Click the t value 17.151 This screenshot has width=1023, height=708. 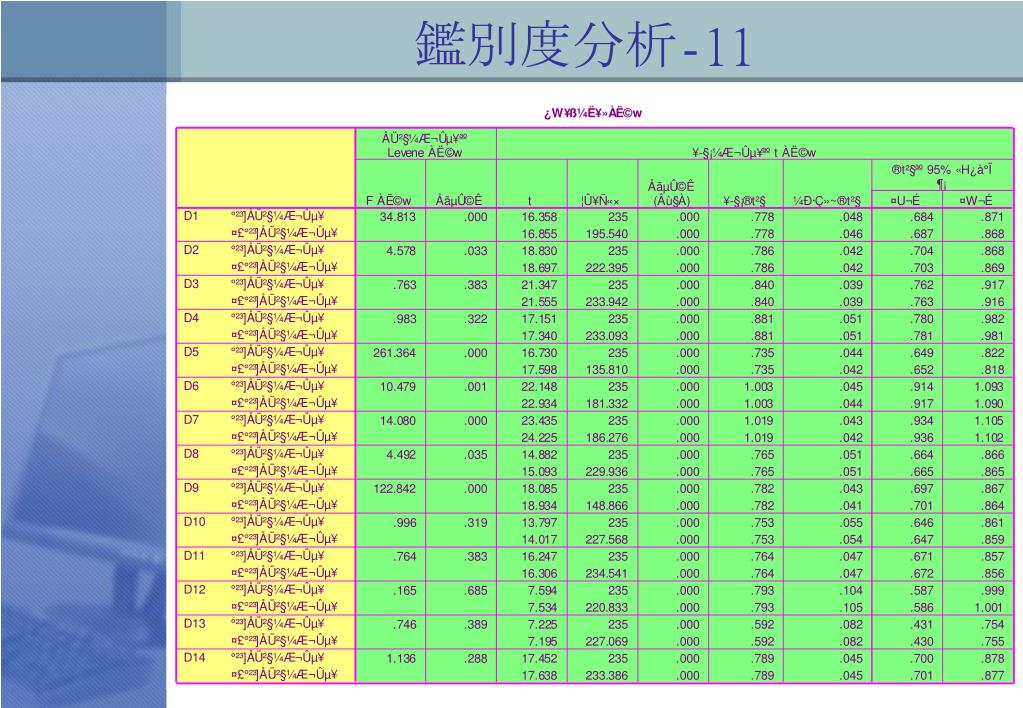click(x=539, y=318)
